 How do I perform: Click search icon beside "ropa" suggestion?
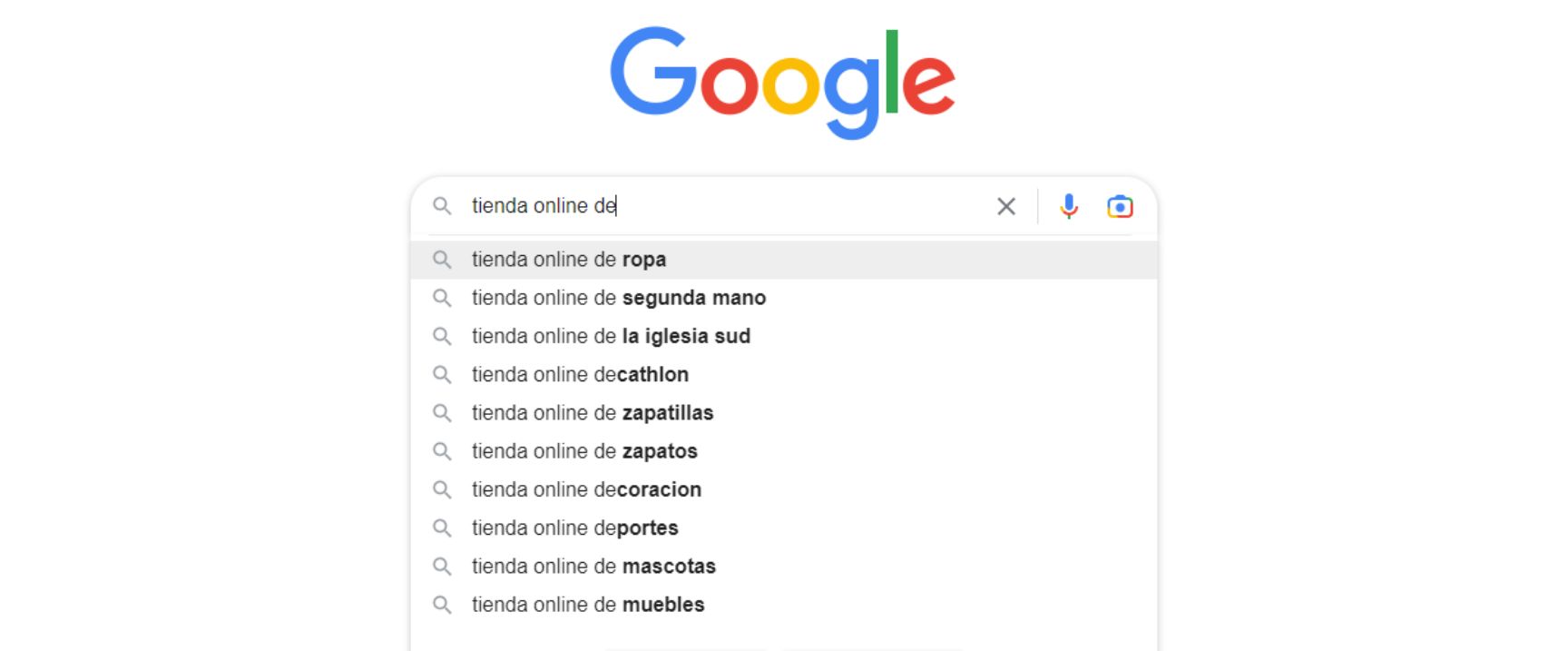(x=442, y=260)
